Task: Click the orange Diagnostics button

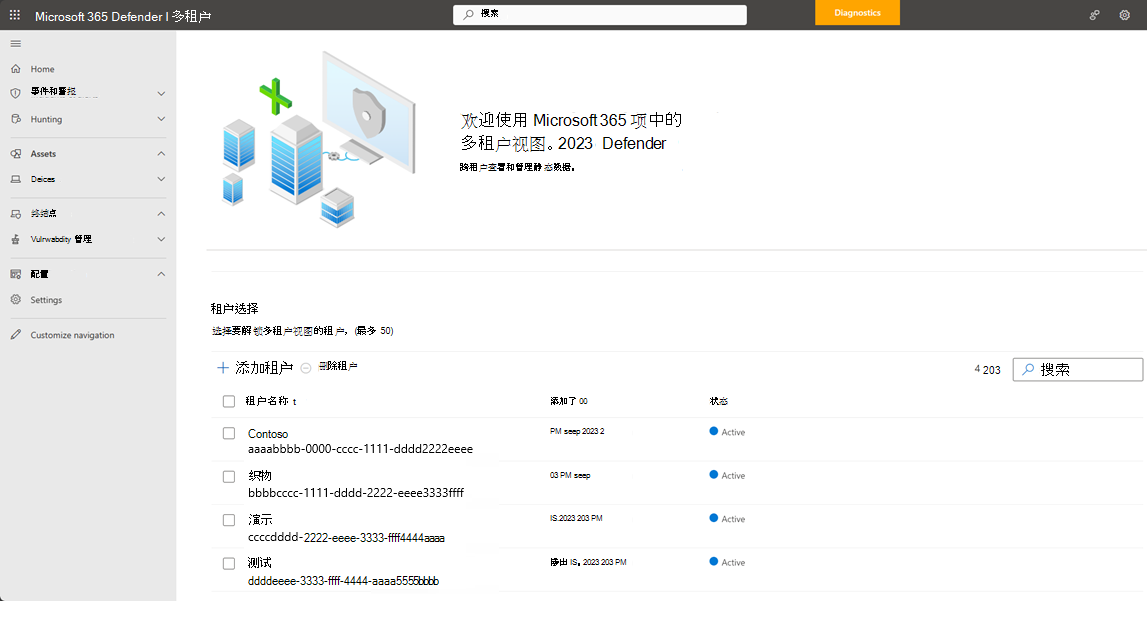Action: pos(857,12)
